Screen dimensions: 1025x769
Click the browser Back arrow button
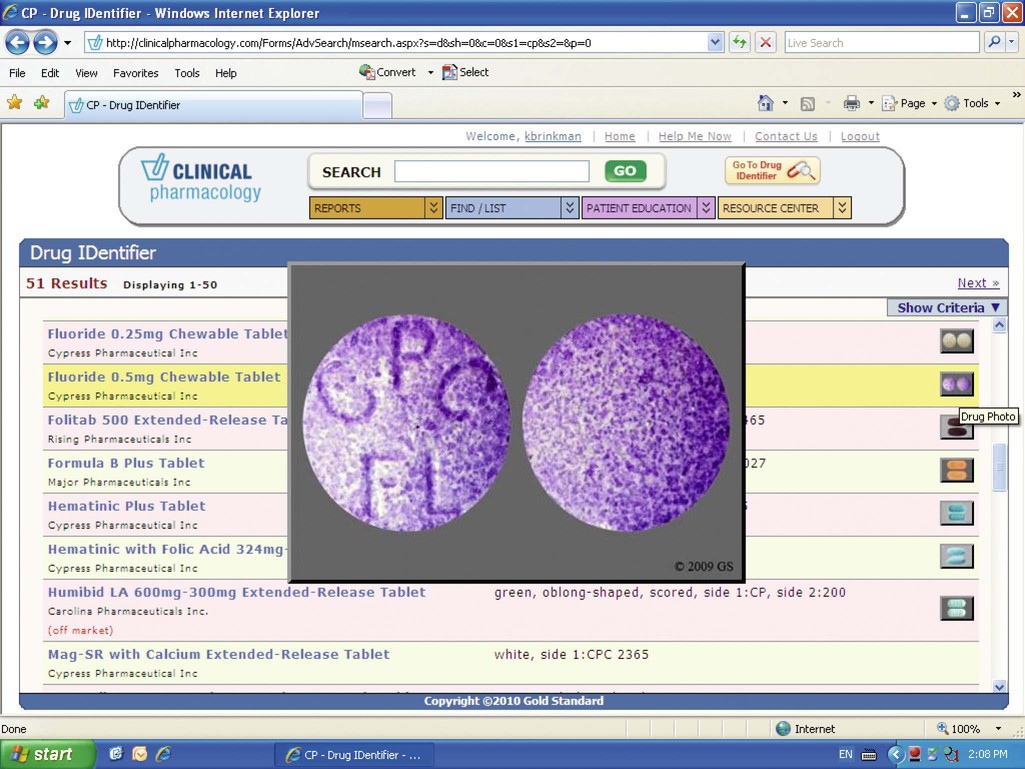coord(18,43)
